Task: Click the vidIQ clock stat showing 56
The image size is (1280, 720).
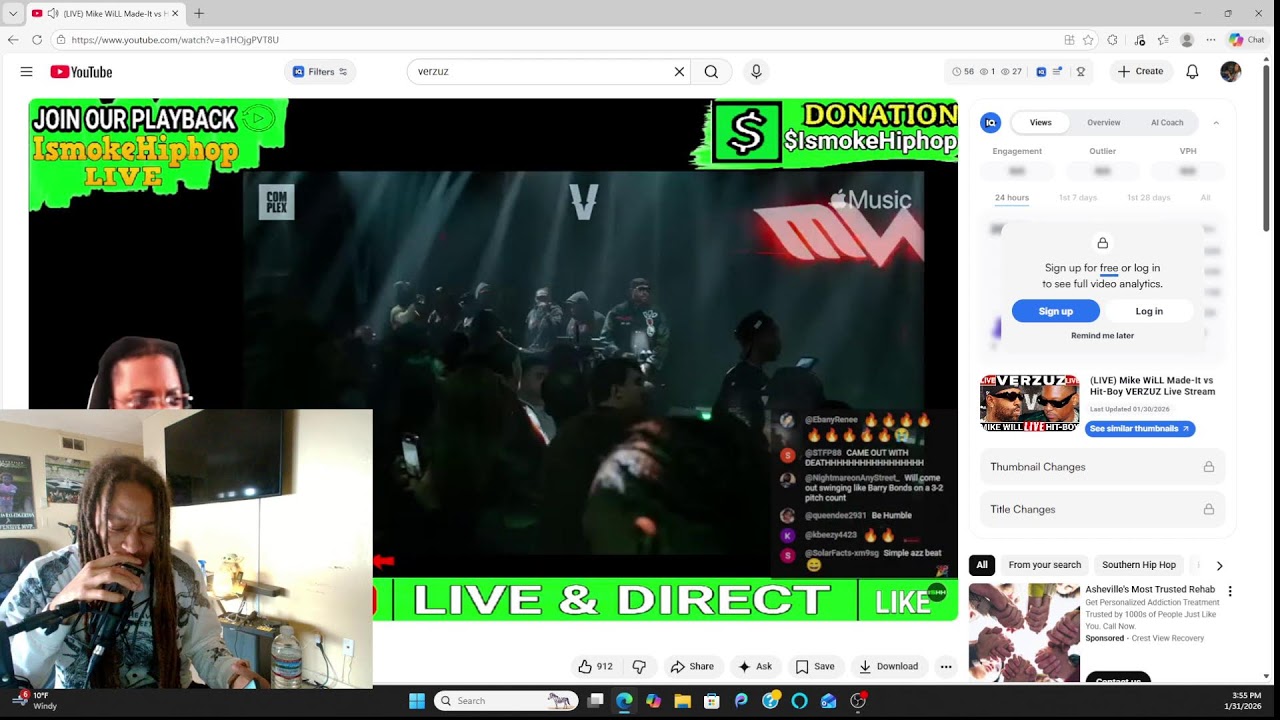Action: (x=963, y=72)
